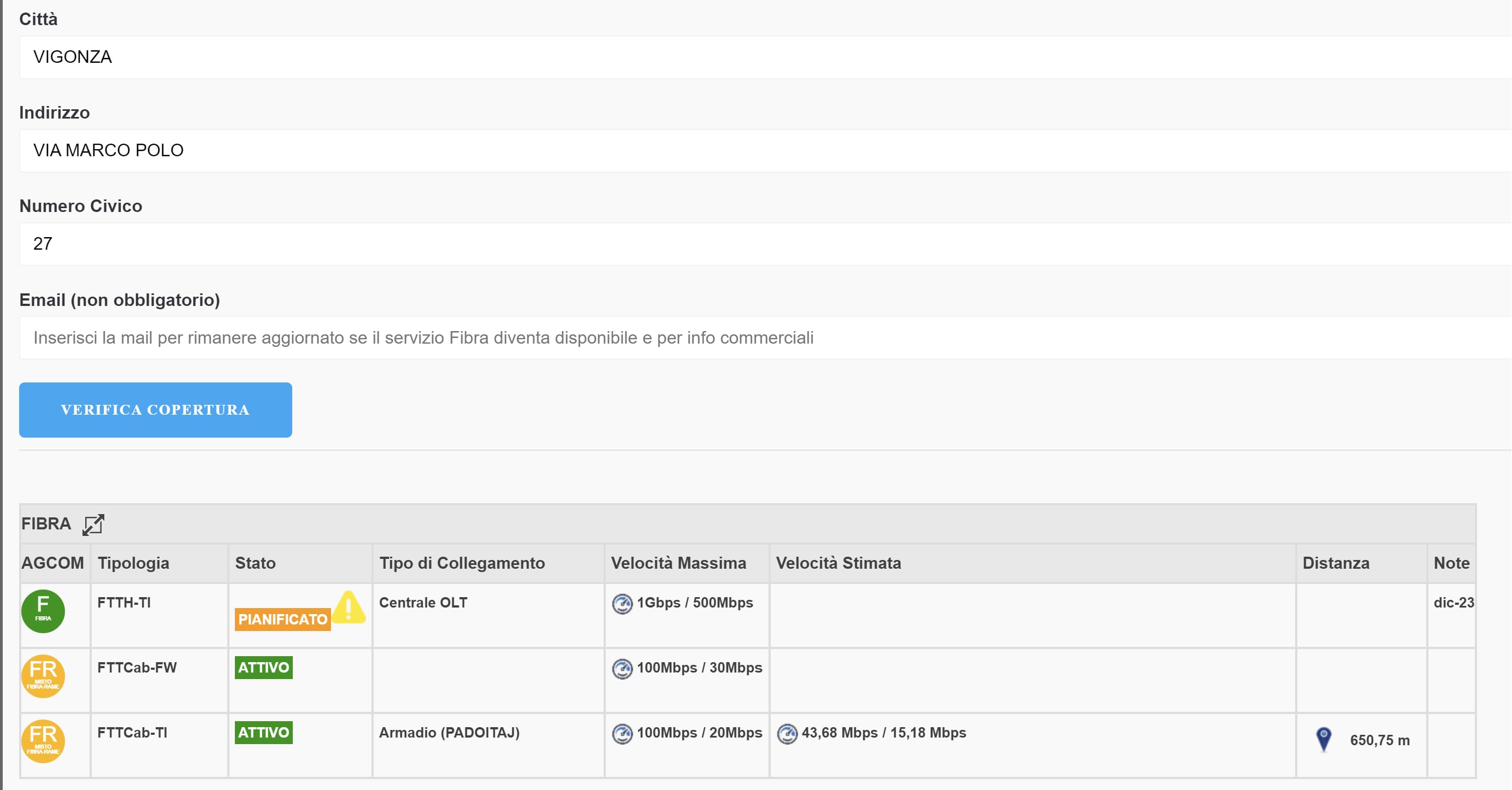
Task: Click the speedometer icon beside 100Mbps / 20Mbps
Action: coord(622,734)
